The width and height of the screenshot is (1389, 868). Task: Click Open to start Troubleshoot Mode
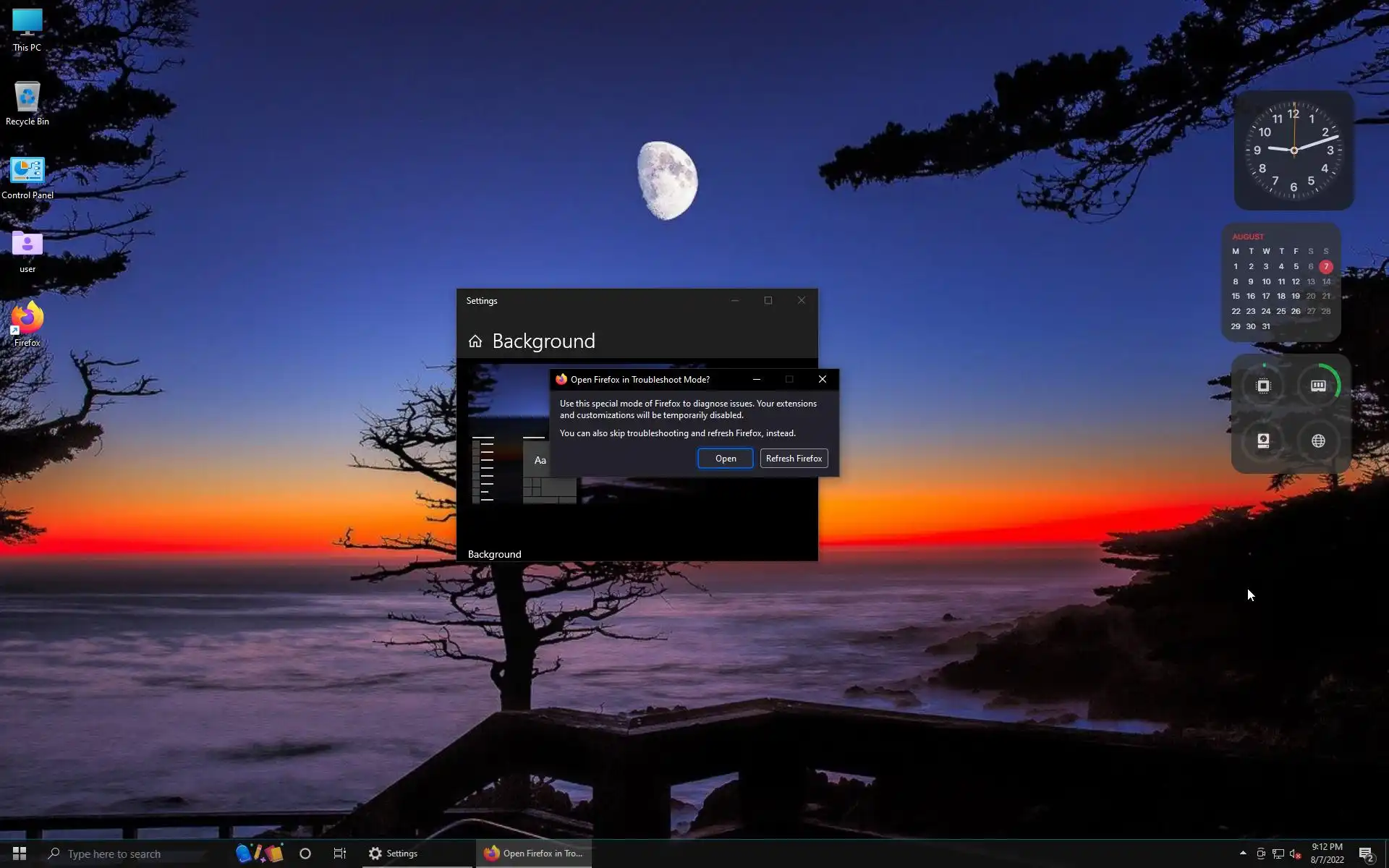[725, 459]
